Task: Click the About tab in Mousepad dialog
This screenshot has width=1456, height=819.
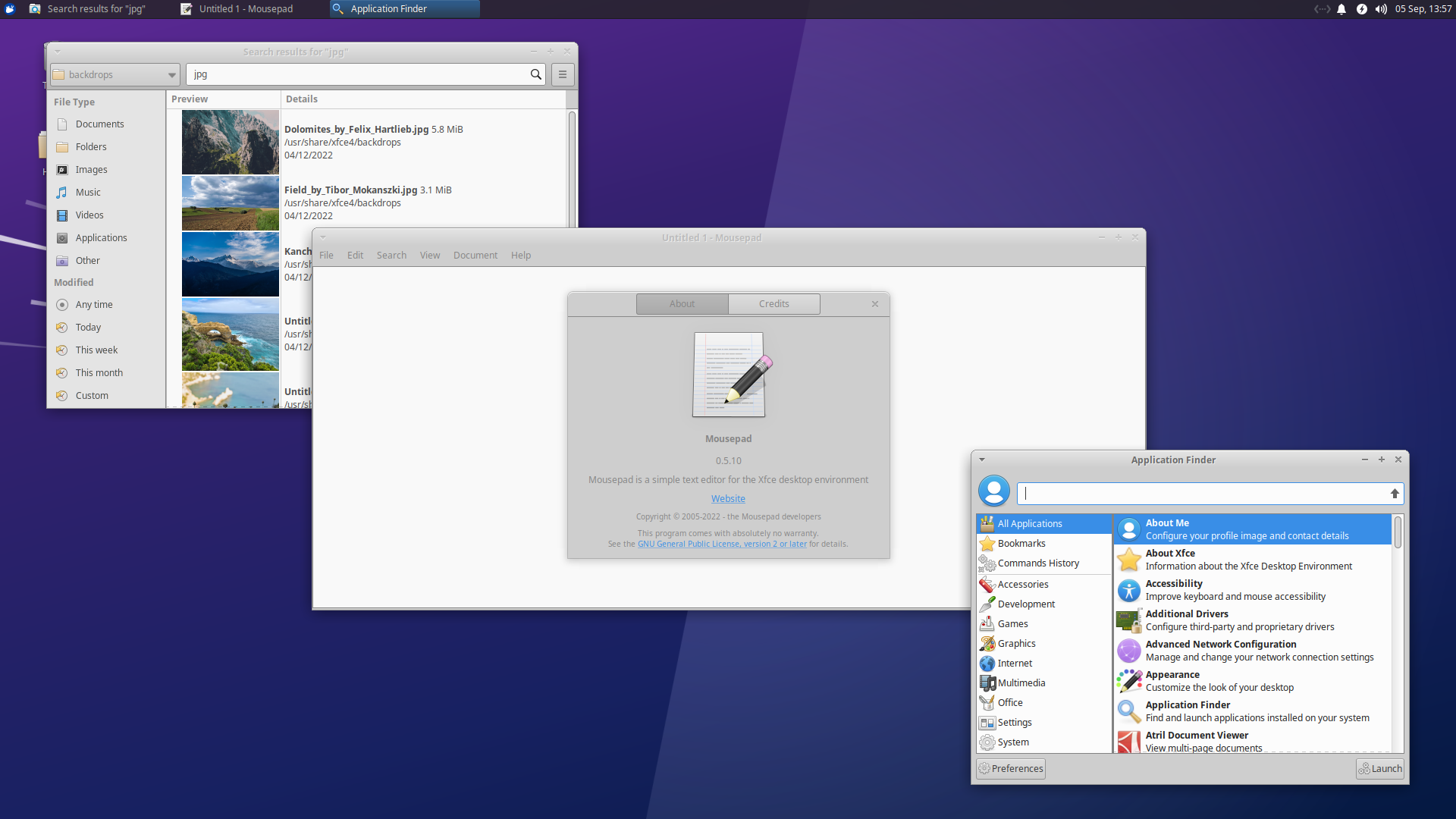Action: pyautogui.click(x=682, y=303)
